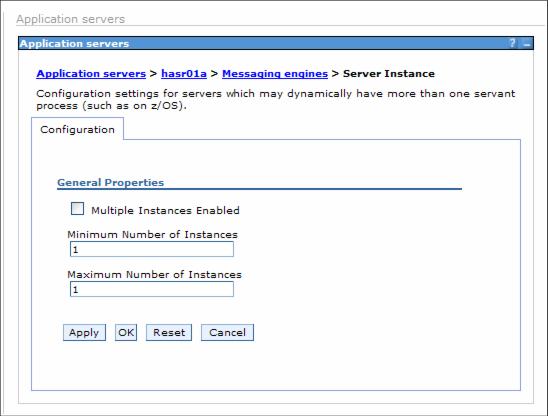Click the Multiple Instances Enabled label text

coord(165,210)
